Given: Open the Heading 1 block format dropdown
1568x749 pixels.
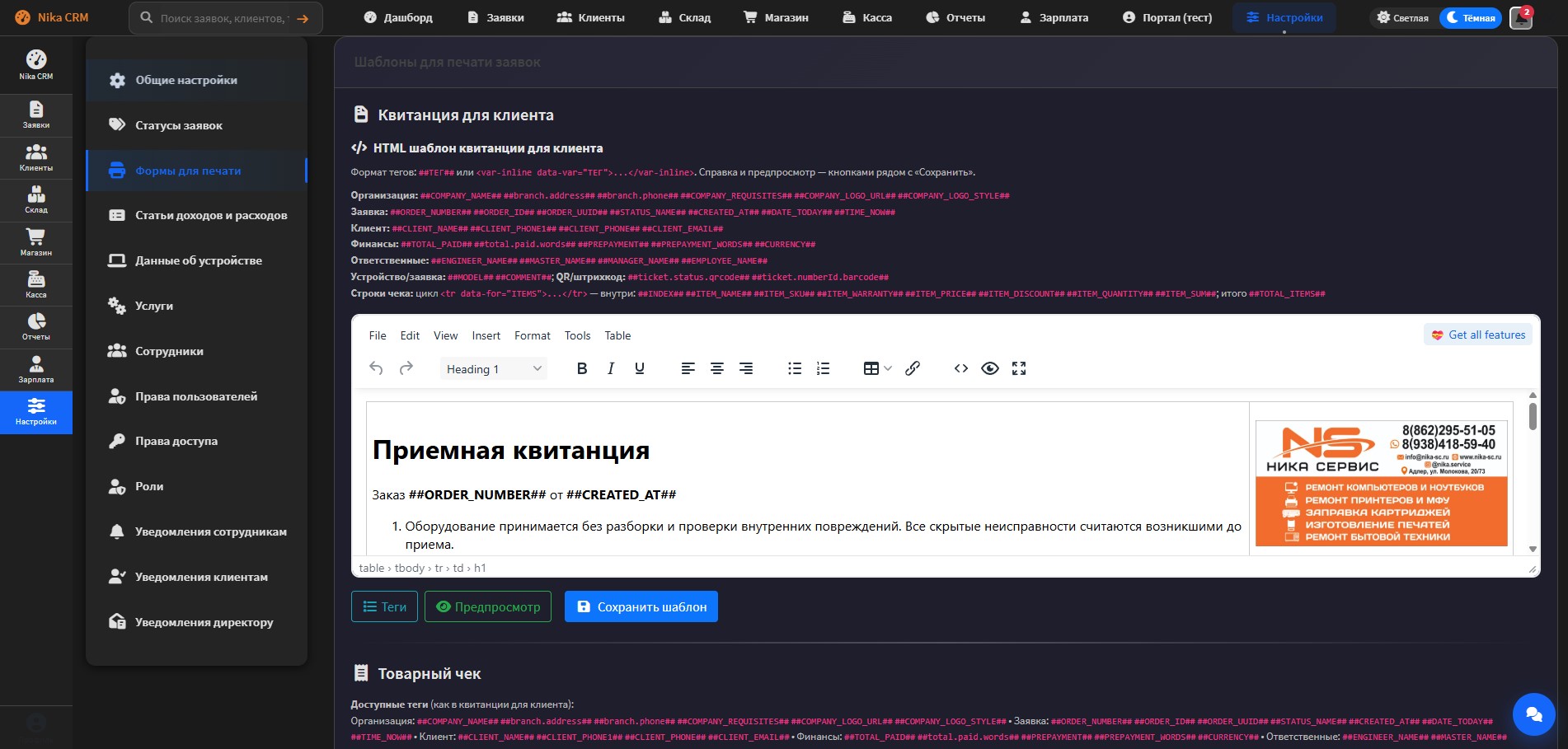Looking at the screenshot, I should coord(494,369).
